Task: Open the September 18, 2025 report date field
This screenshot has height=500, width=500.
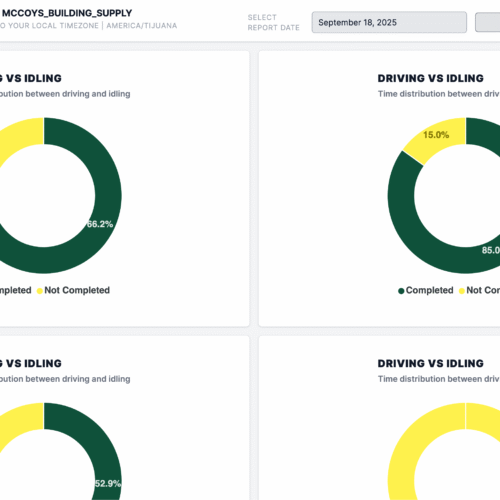Action: tap(389, 22)
